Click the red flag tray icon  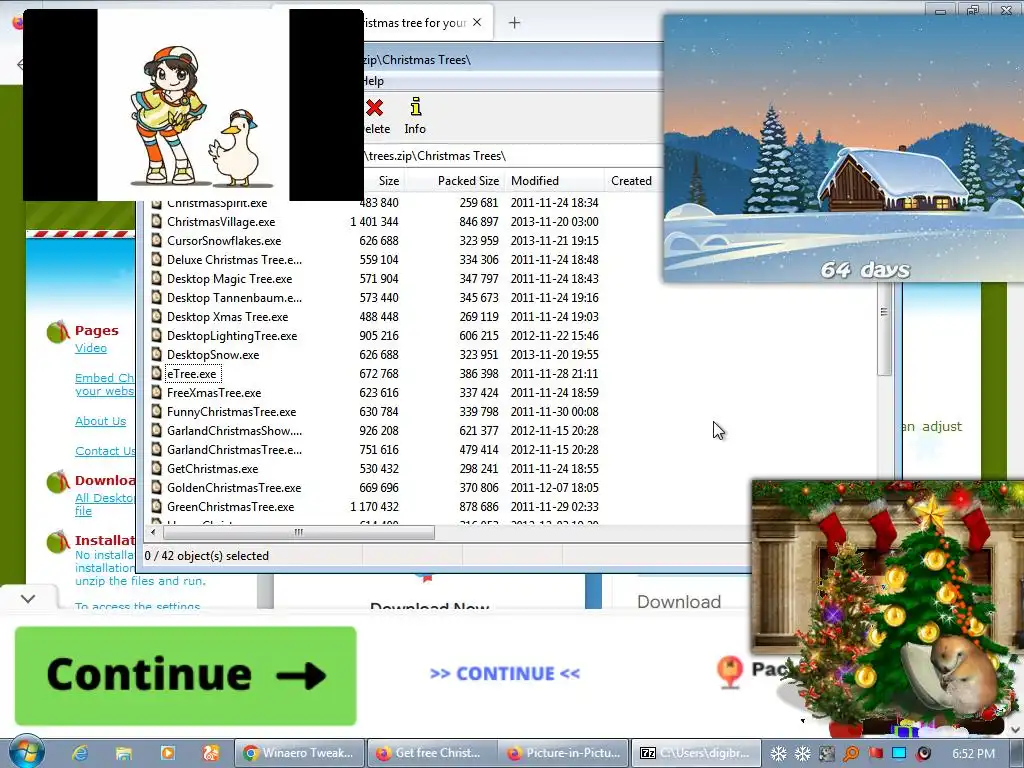pyautogui.click(x=875, y=753)
